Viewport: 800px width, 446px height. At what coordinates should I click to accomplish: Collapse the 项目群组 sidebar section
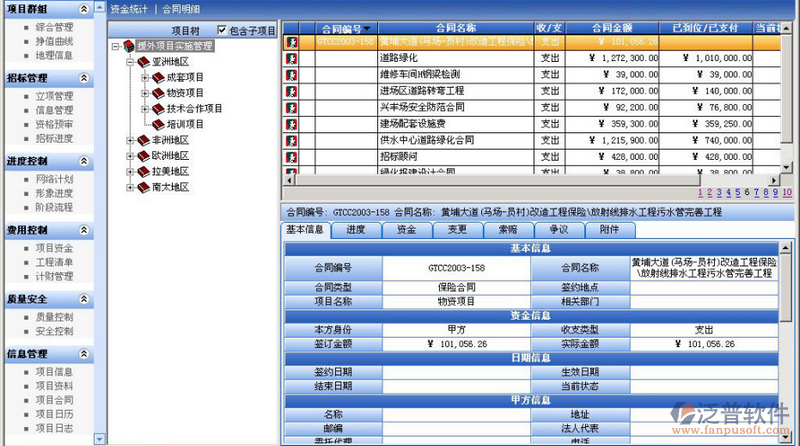[x=84, y=9]
